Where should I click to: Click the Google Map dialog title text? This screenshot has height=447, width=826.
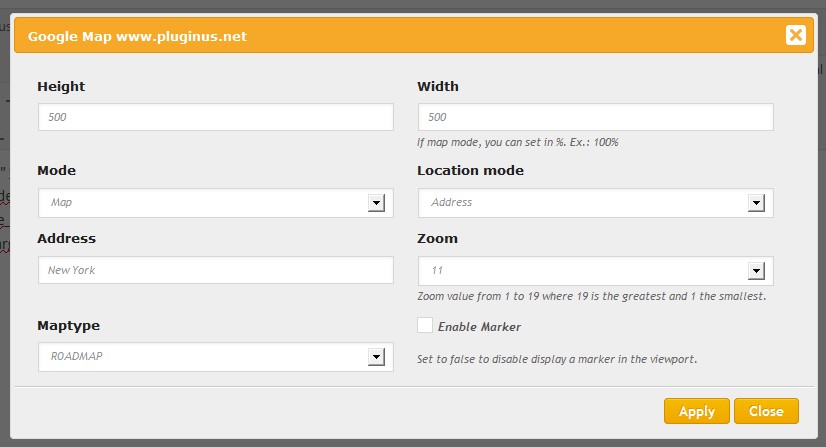(x=137, y=37)
